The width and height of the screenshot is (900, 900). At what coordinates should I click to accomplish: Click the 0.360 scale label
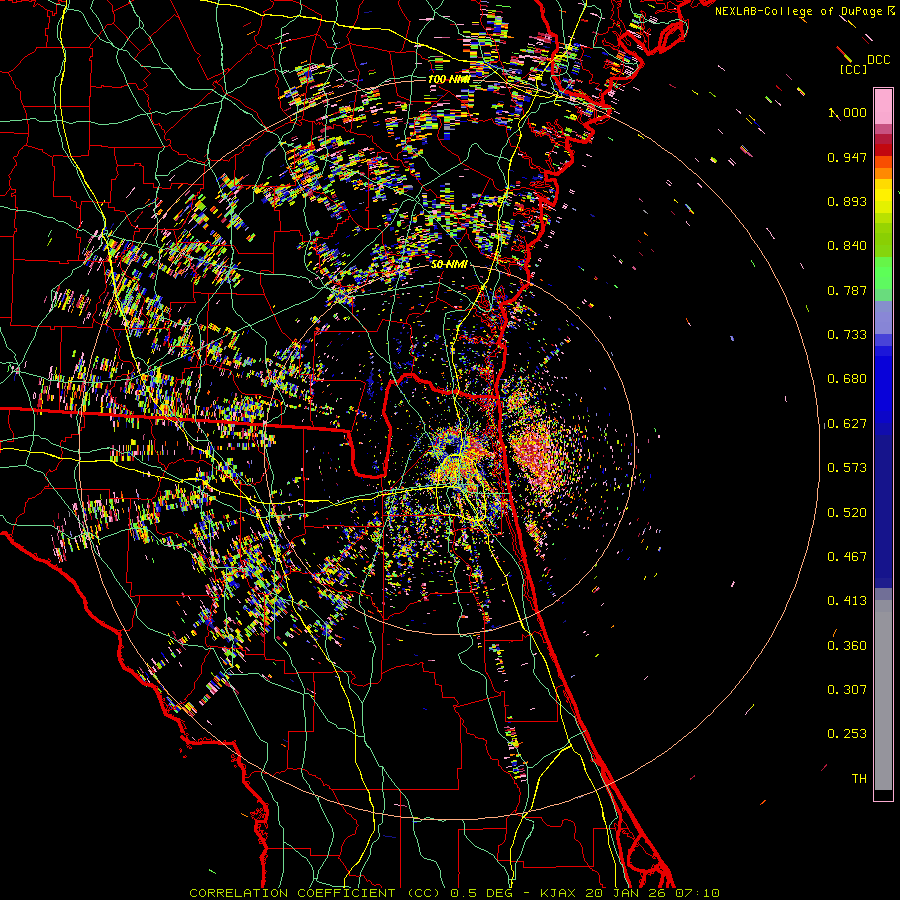click(x=847, y=646)
